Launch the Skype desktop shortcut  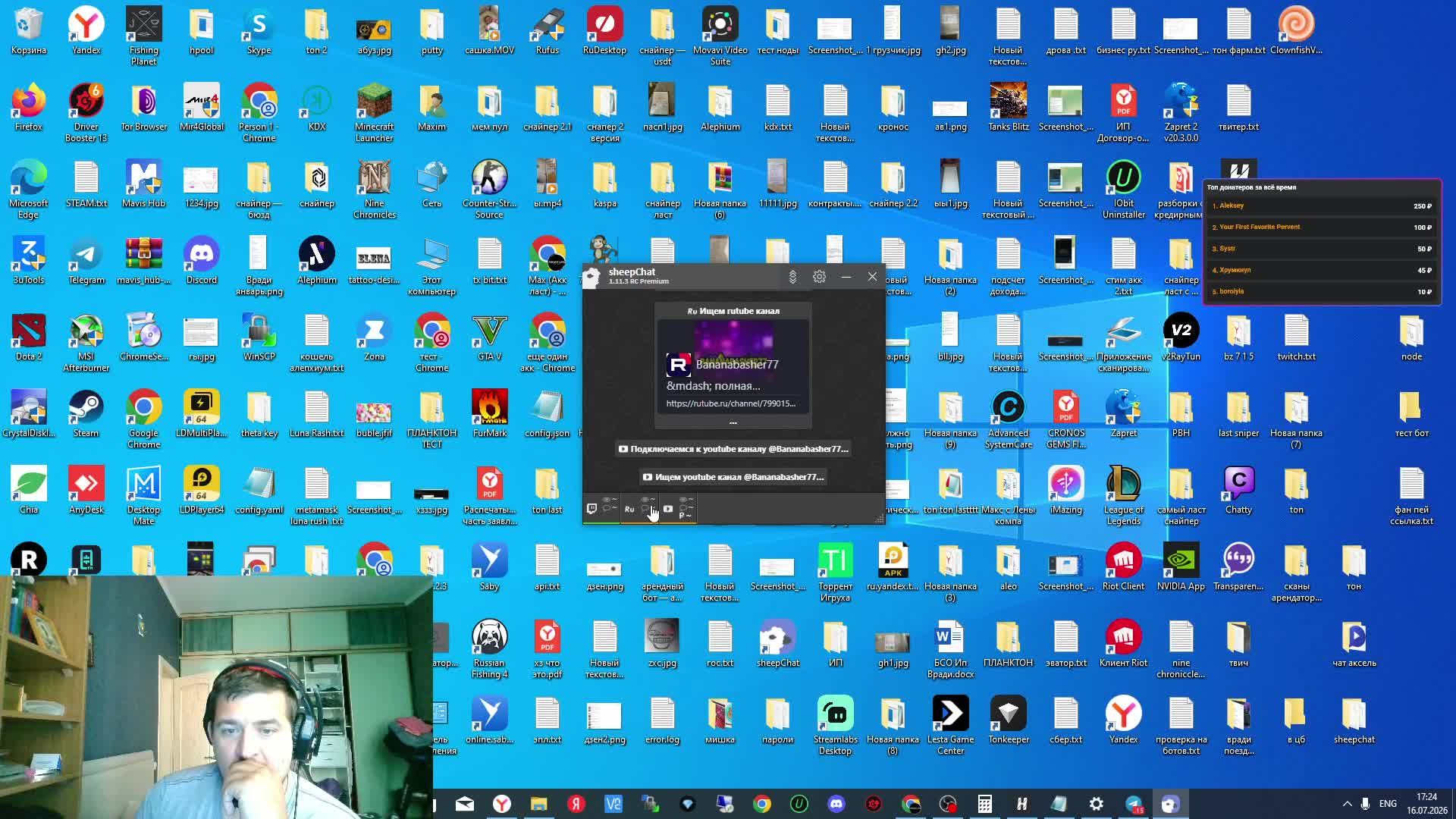coord(259,32)
